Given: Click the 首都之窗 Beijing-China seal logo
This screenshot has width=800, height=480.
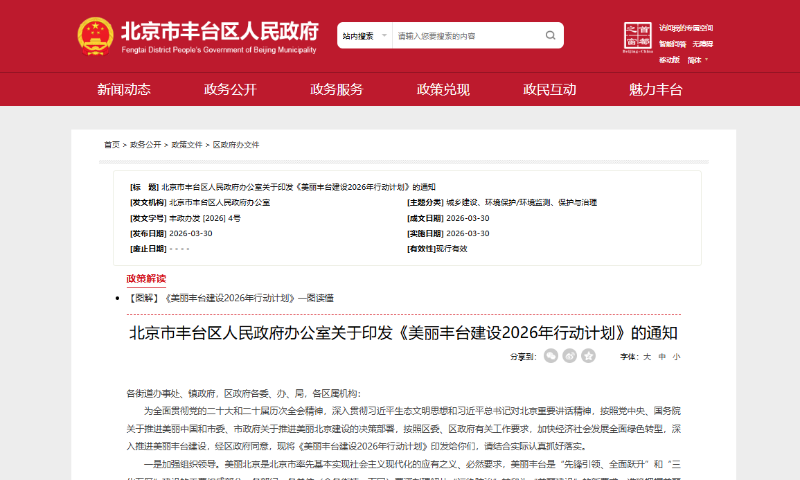Looking at the screenshot, I should pyautogui.click(x=638, y=35).
